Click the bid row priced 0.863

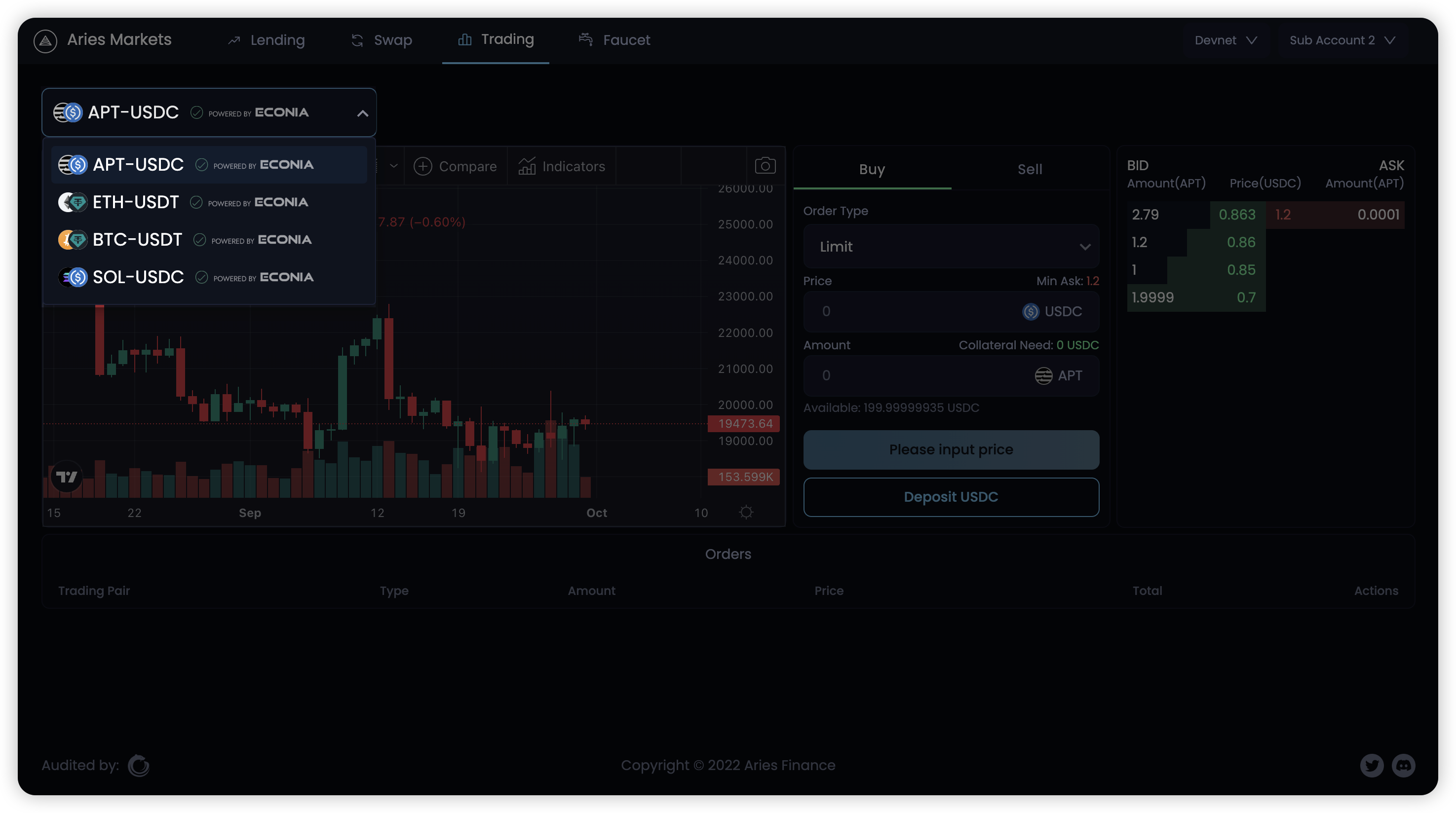[1196, 215]
